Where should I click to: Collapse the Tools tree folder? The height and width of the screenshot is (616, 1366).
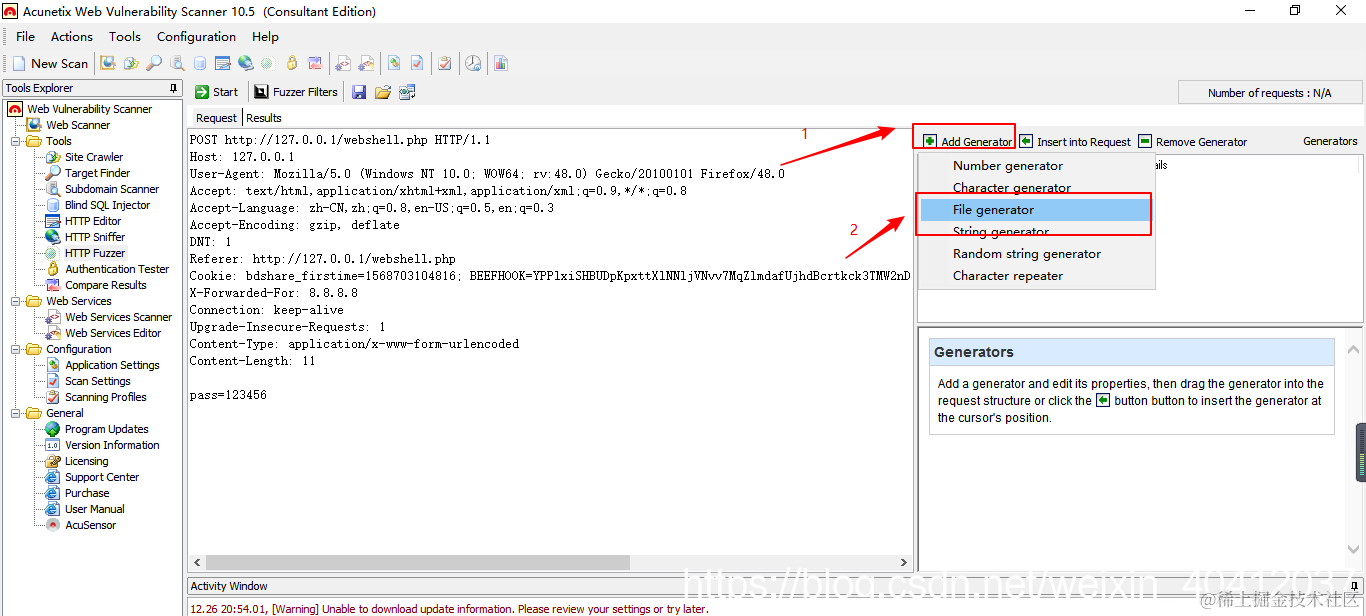point(16,141)
